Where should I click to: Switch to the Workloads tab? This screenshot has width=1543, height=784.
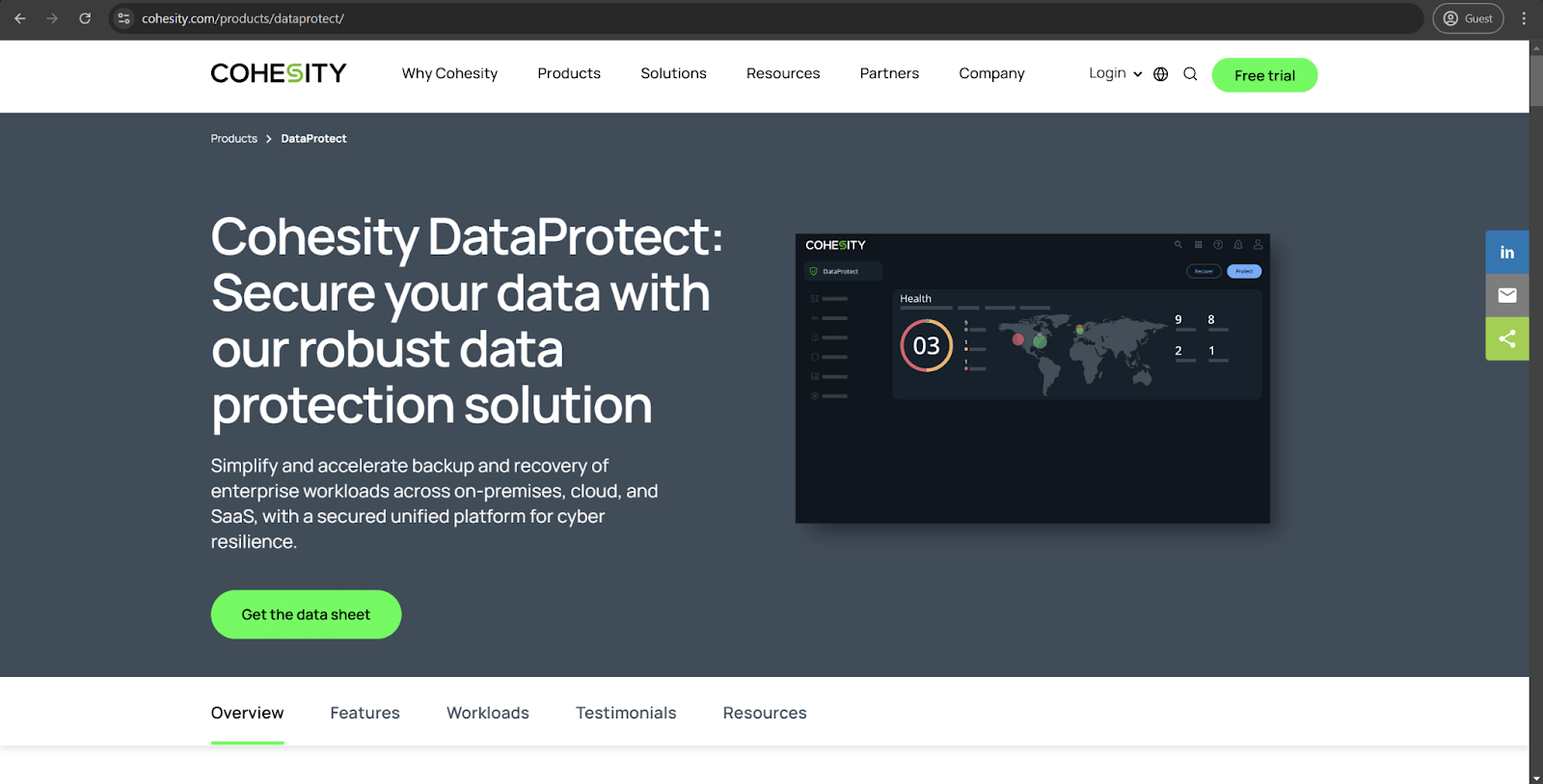[x=487, y=713]
